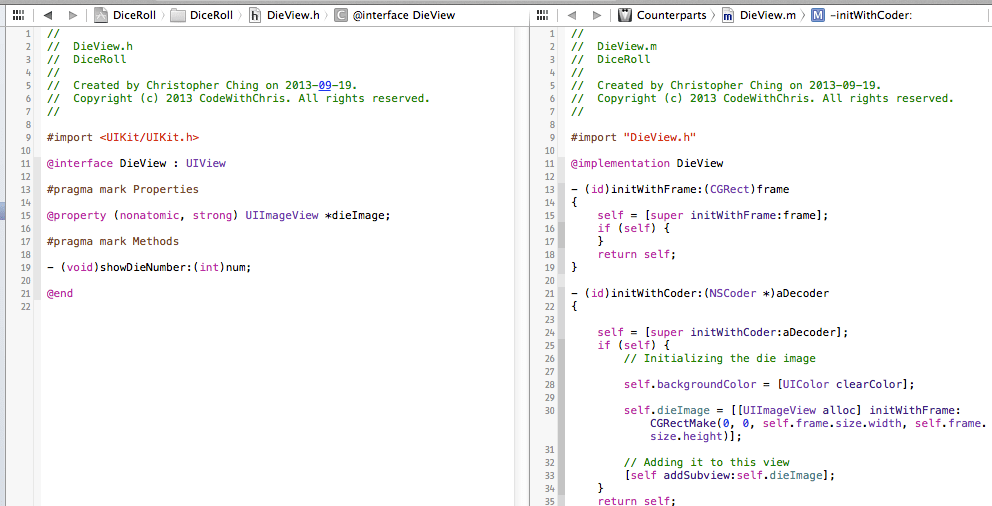Viewport: 992px width, 506px height.
Task: Click '@implementation DieView' line
Action: point(647,163)
